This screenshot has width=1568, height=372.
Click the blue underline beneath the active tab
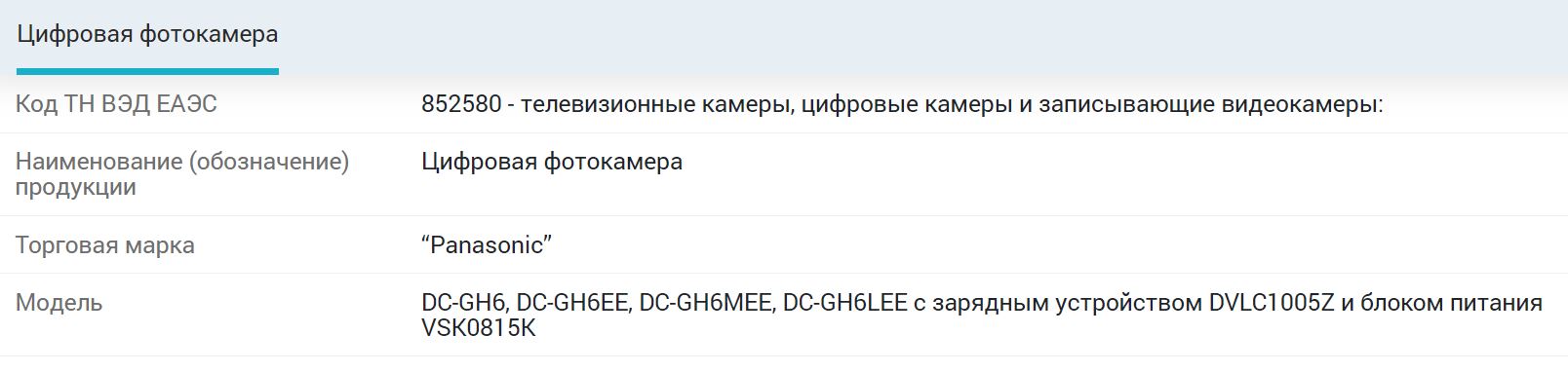147,71
